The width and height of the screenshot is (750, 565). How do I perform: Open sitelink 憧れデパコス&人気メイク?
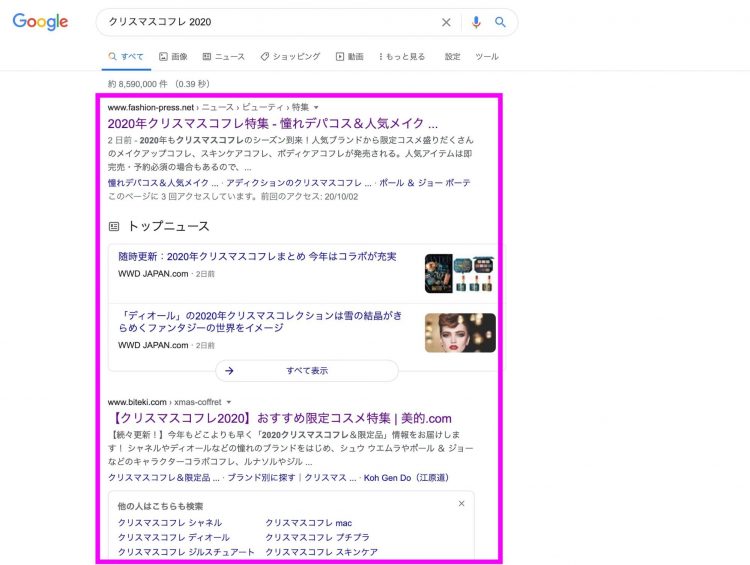(163, 183)
